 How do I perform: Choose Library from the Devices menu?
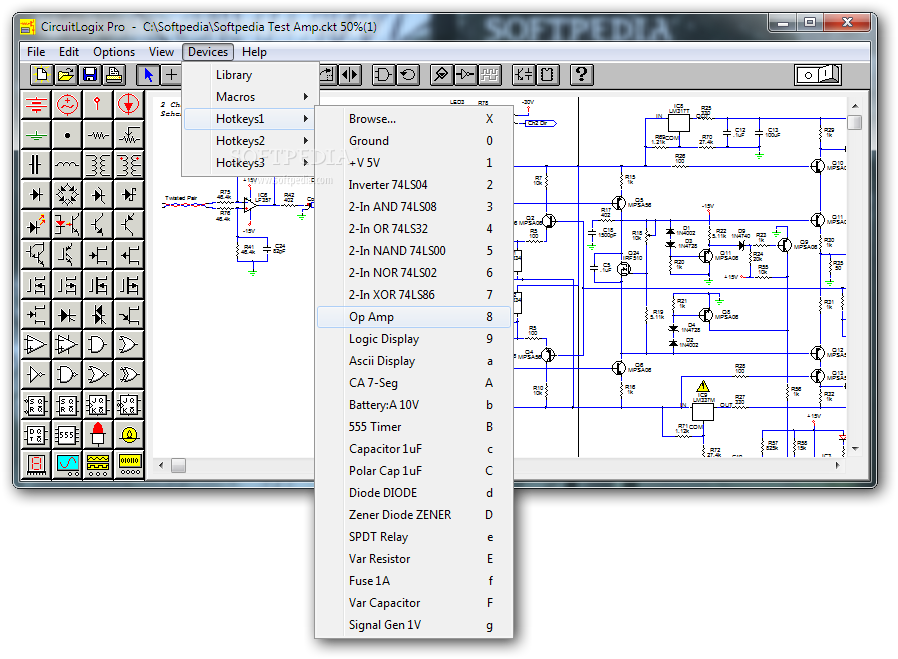click(x=250, y=75)
